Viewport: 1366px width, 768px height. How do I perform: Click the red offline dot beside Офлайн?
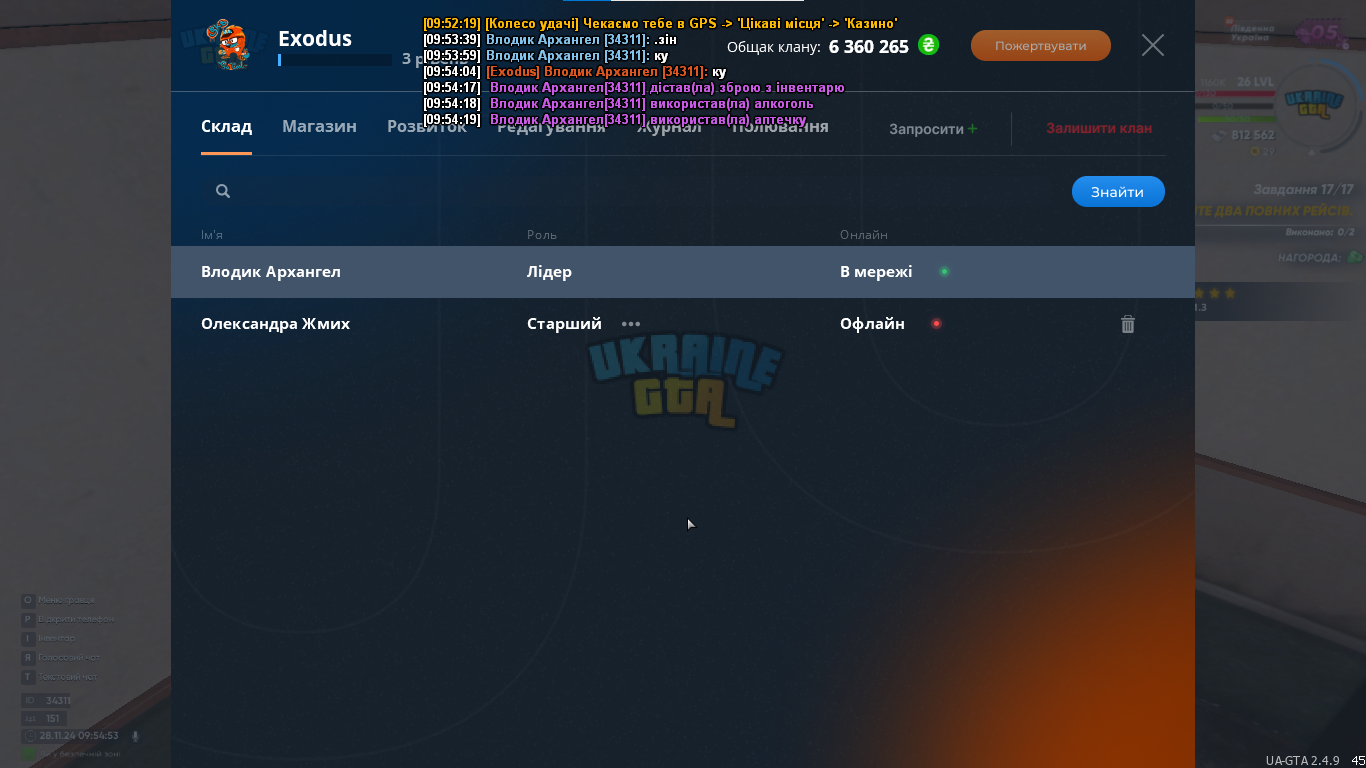(936, 323)
